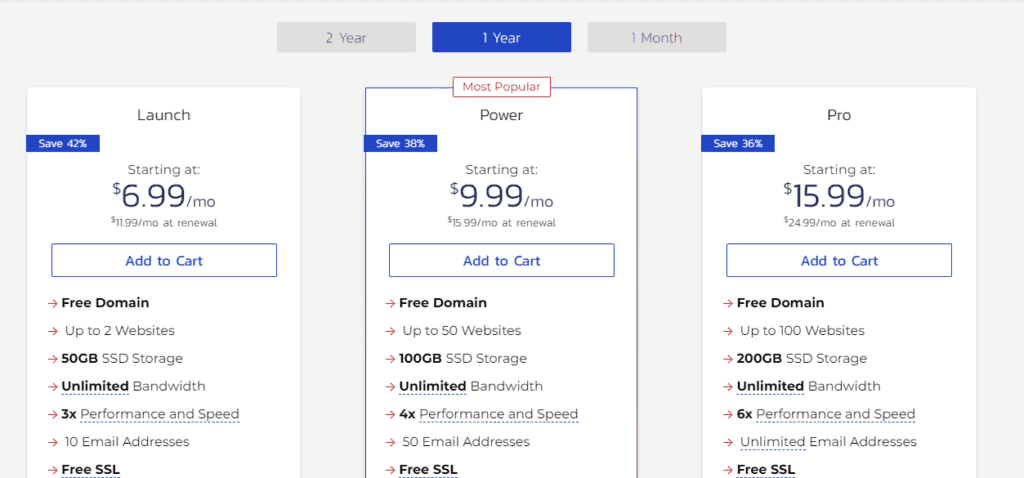The image size is (1024, 478).
Task: Click the Save 42% badge on Launch
Action: click(x=63, y=143)
